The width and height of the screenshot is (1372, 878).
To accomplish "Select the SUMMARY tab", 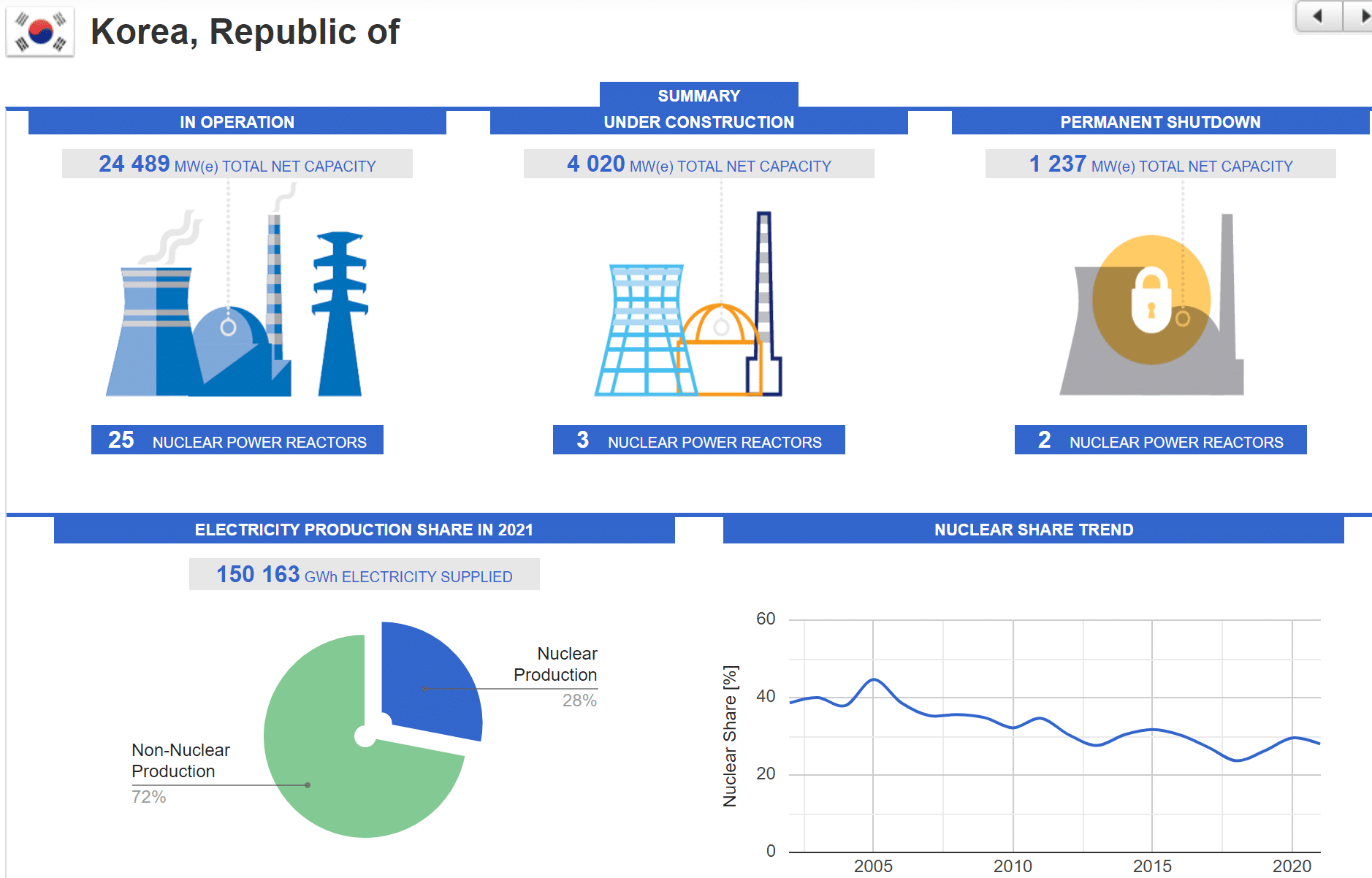I will 698,96.
